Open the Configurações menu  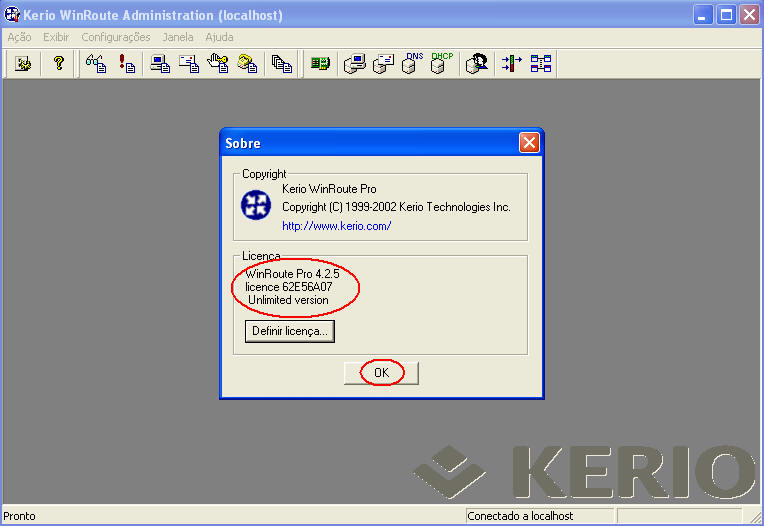click(116, 37)
